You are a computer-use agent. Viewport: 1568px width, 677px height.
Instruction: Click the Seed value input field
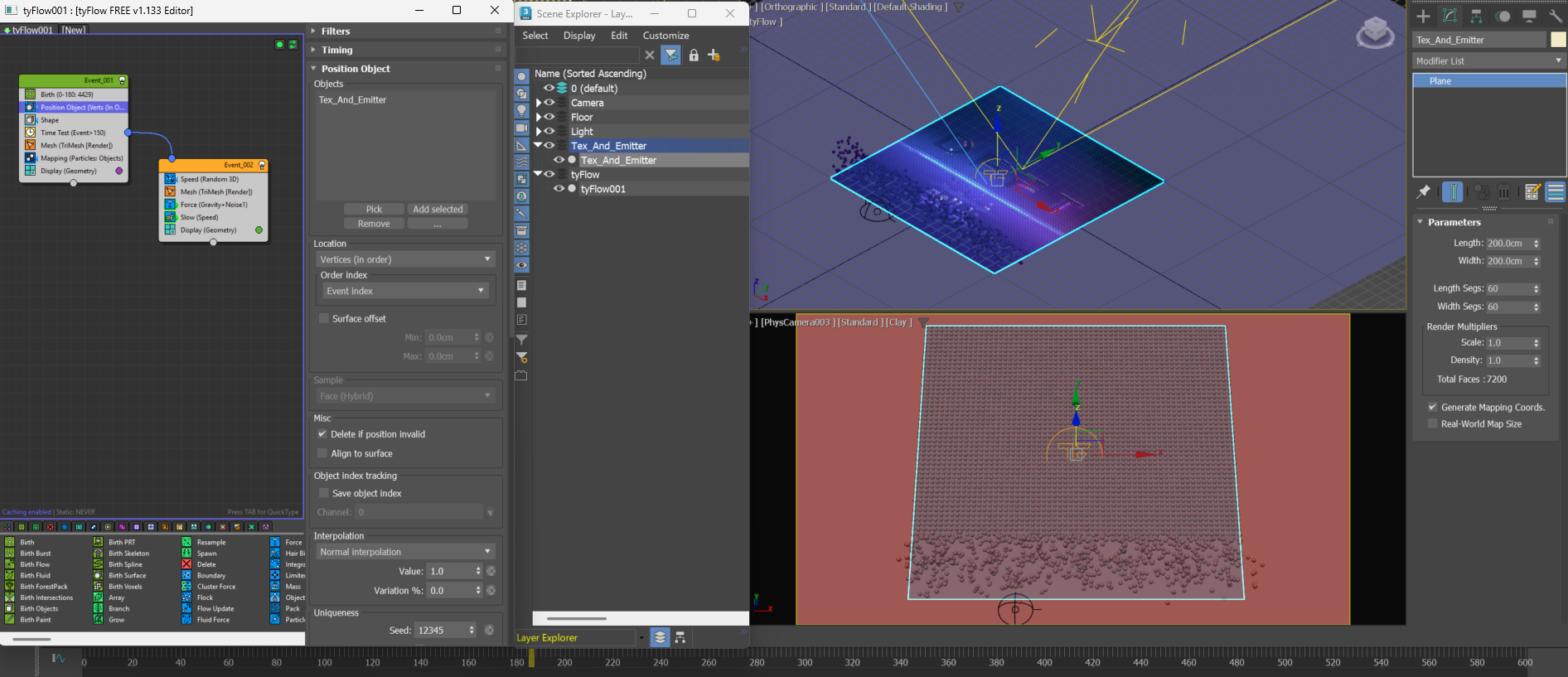point(441,631)
